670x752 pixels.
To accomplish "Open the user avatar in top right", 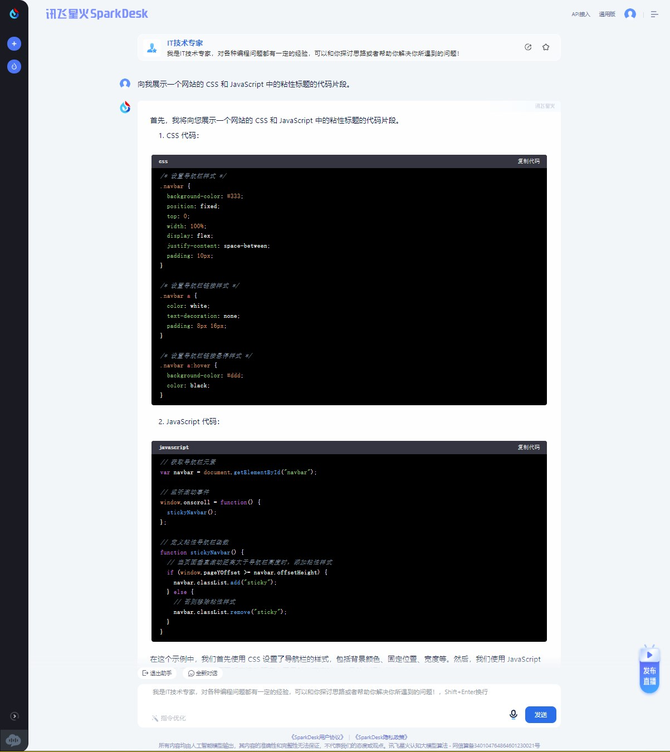I will click(x=630, y=14).
